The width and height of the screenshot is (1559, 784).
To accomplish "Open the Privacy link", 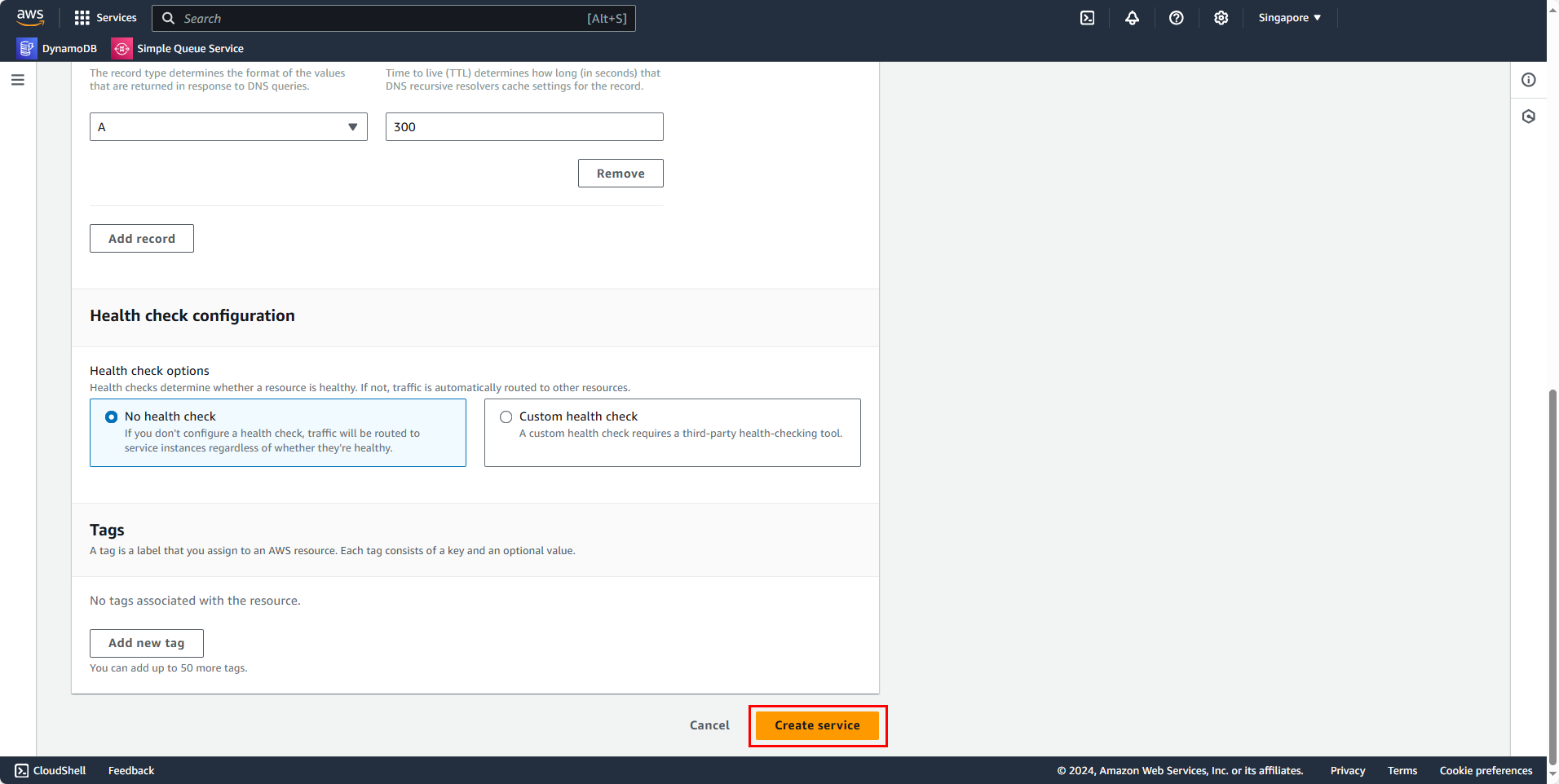I will (1348, 770).
